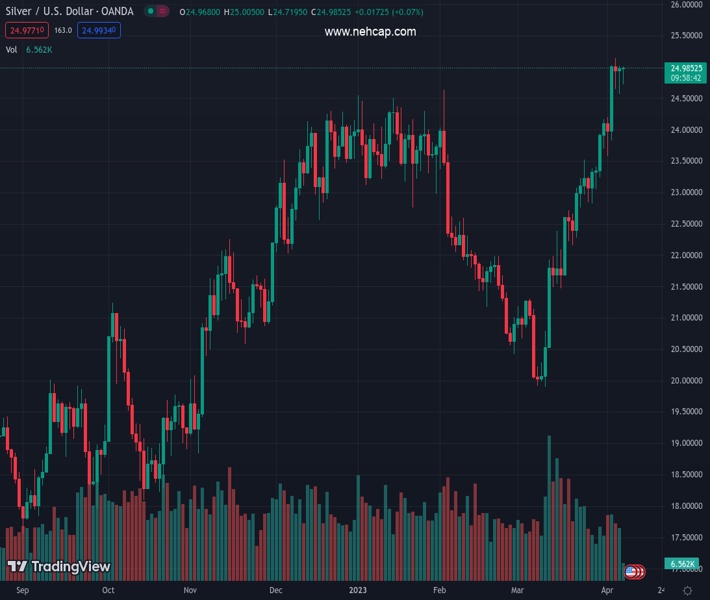Click the US flag economic events icon
The image size is (710, 600).
[632, 572]
